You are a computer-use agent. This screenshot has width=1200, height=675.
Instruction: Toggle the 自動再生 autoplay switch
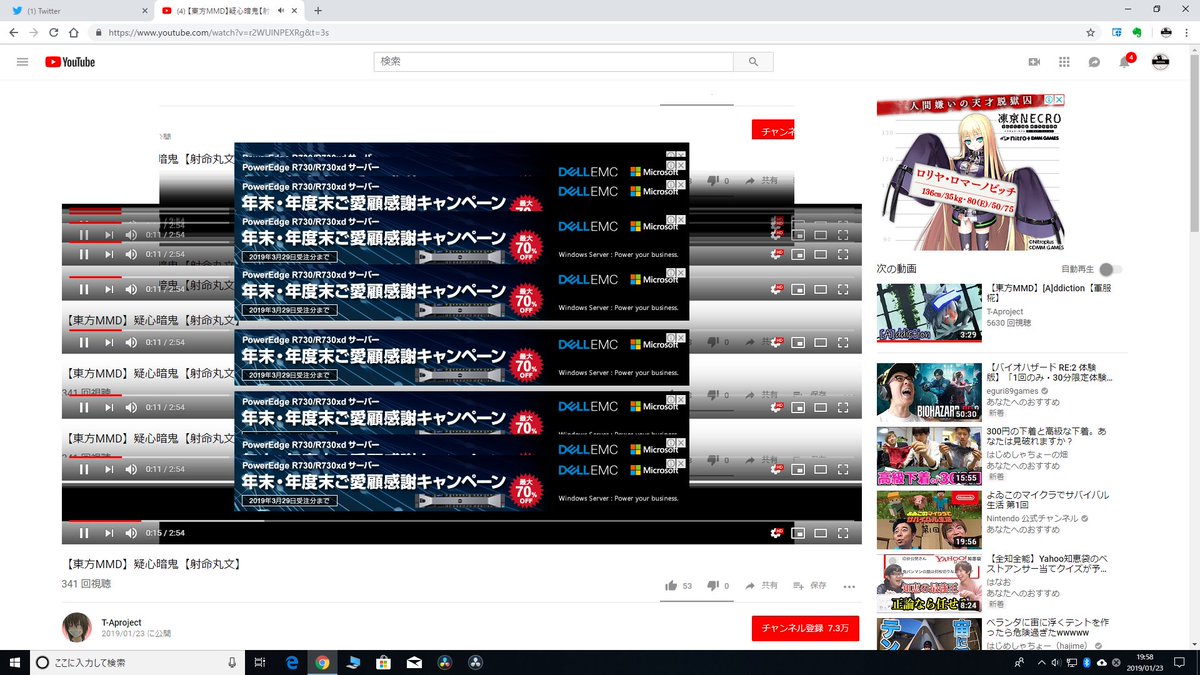click(x=1110, y=269)
